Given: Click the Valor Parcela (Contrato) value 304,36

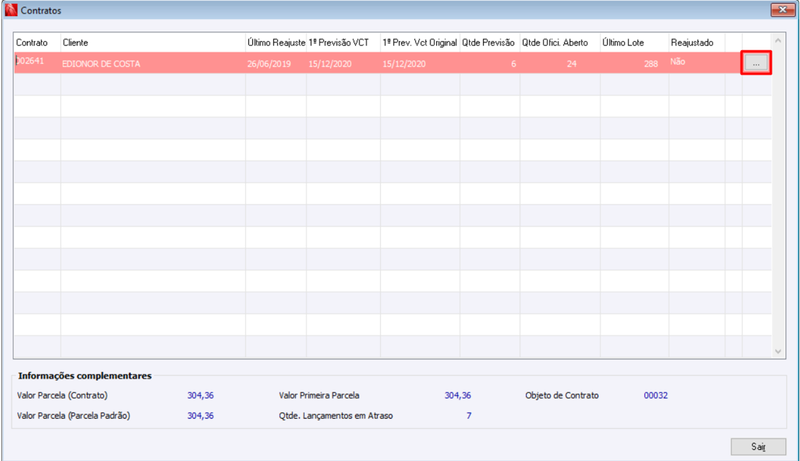Looking at the screenshot, I should click(x=201, y=395).
